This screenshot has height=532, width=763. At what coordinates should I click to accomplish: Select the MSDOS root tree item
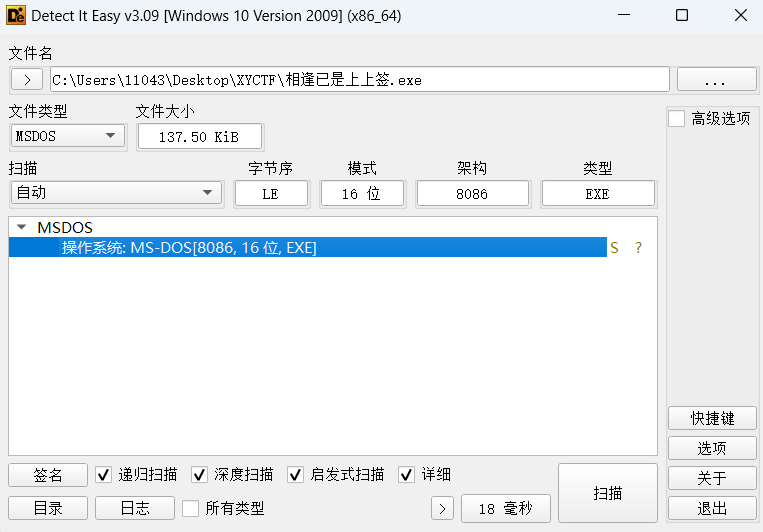65,227
